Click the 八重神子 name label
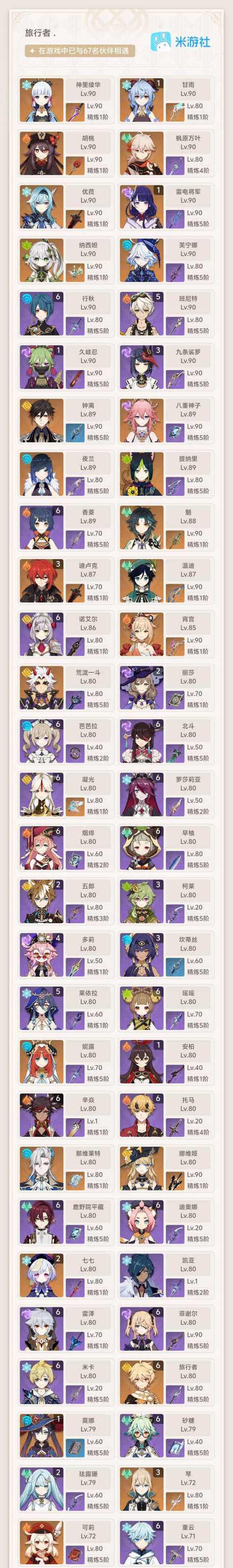This screenshot has width=233, height=1568. 188,405
